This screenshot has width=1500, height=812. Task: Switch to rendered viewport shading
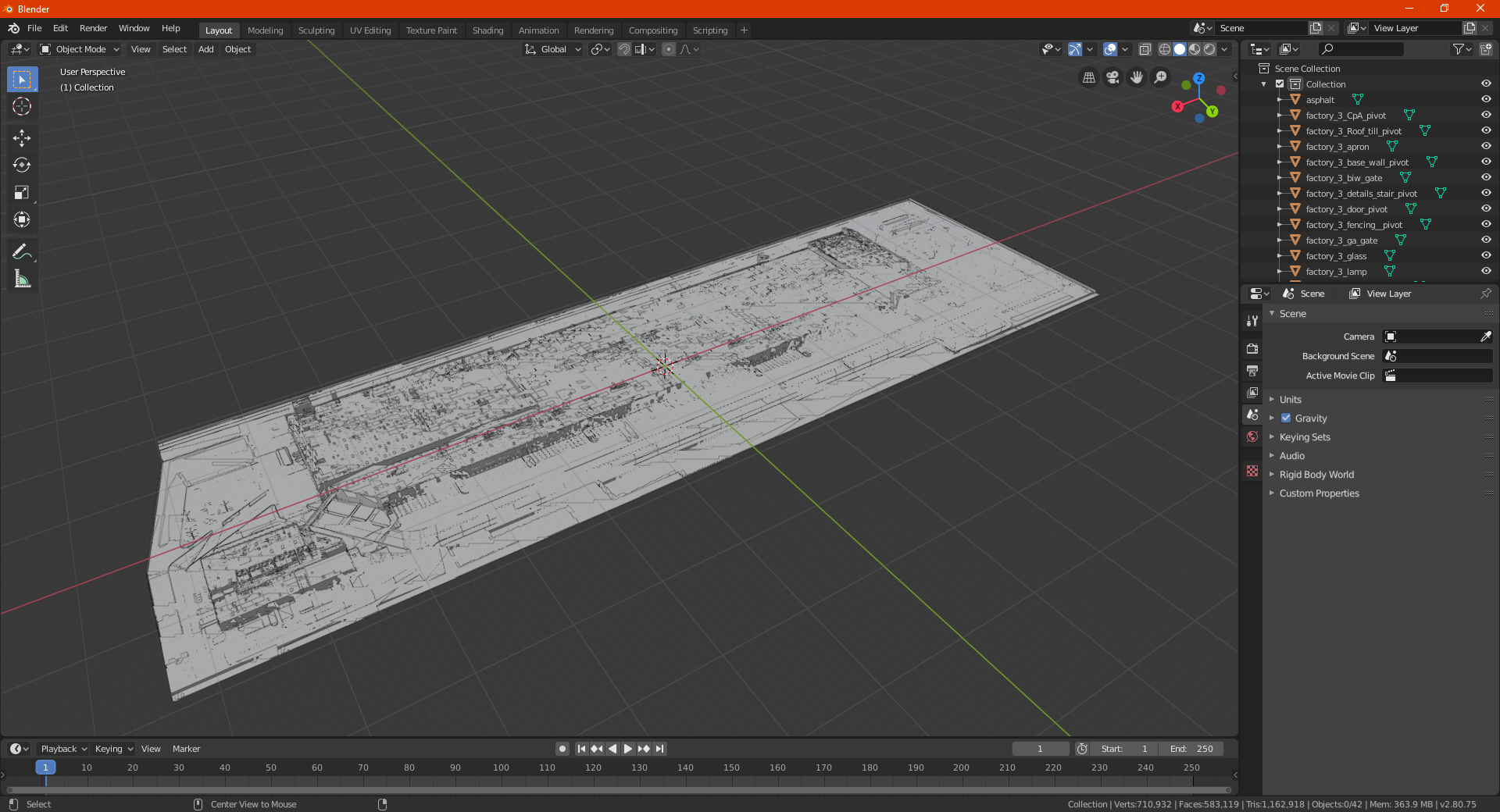coord(1209,49)
